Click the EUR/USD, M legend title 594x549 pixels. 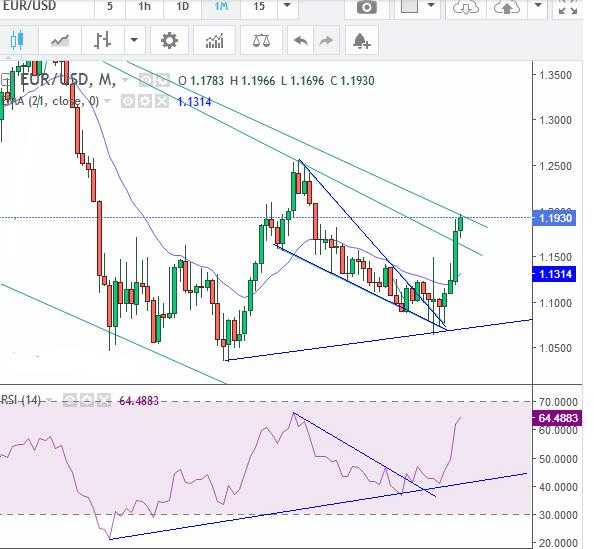click(67, 80)
